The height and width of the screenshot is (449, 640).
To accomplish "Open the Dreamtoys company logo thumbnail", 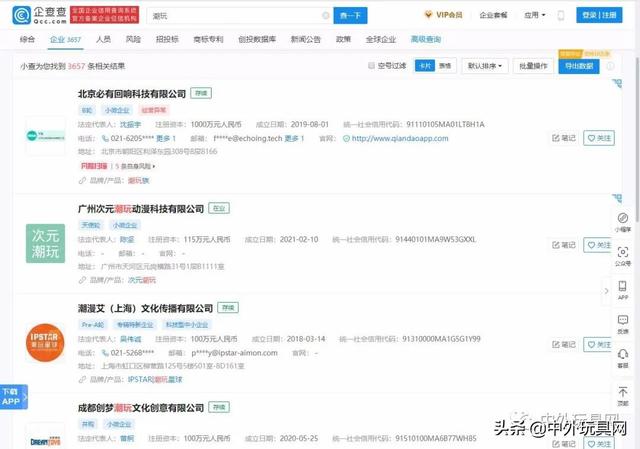I will pyautogui.click(x=45, y=436).
